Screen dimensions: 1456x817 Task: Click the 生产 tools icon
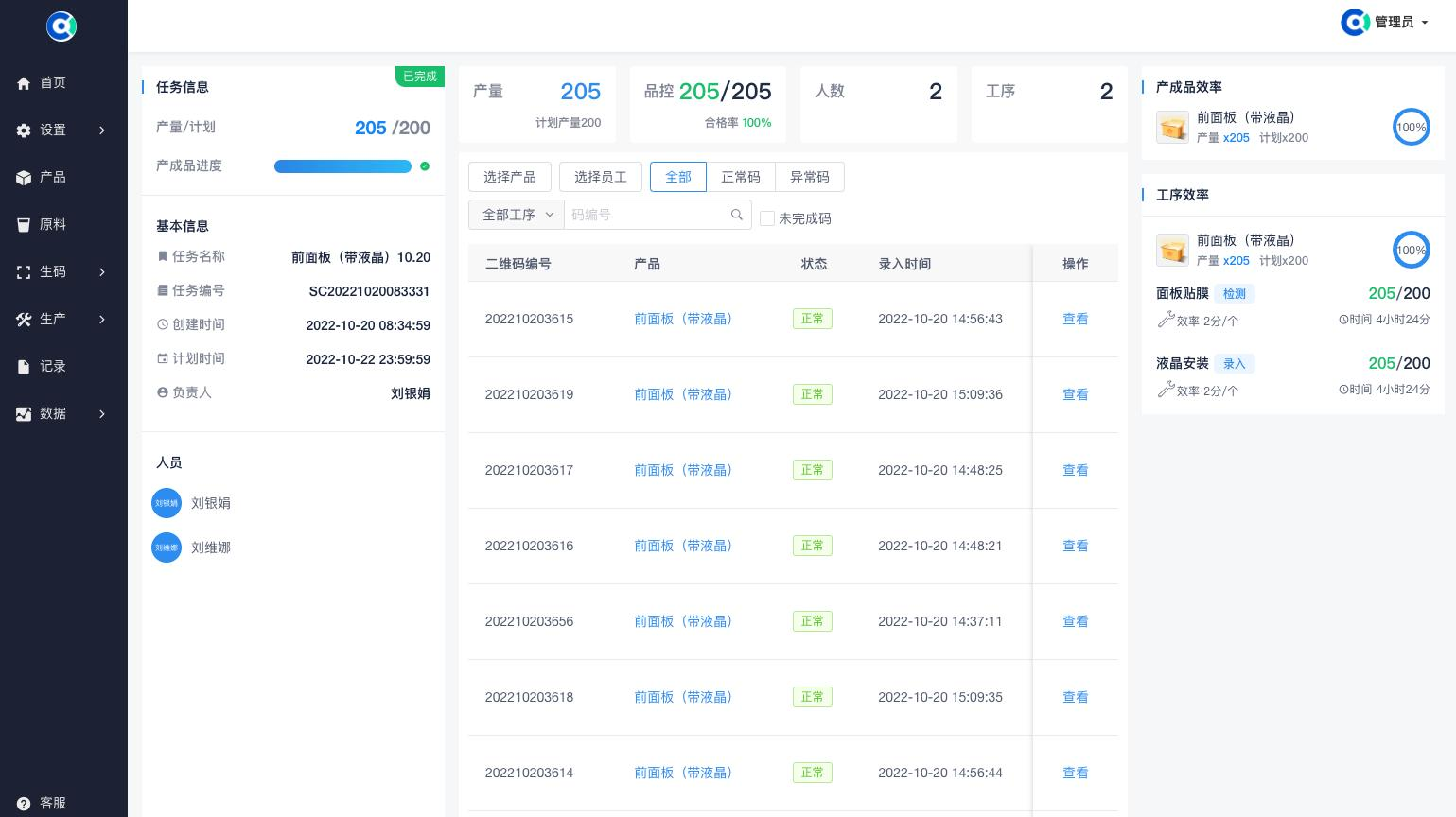[x=24, y=320]
